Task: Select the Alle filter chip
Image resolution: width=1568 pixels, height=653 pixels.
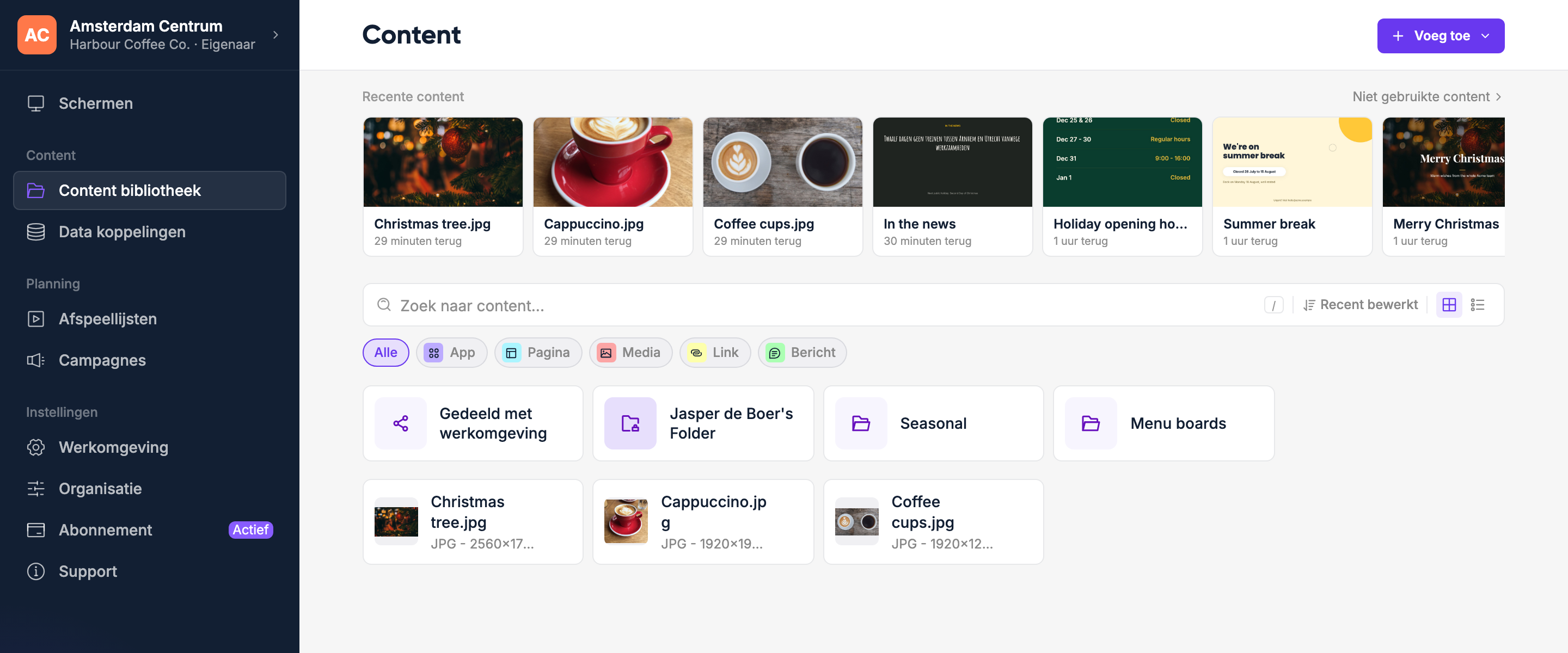Action: point(386,353)
